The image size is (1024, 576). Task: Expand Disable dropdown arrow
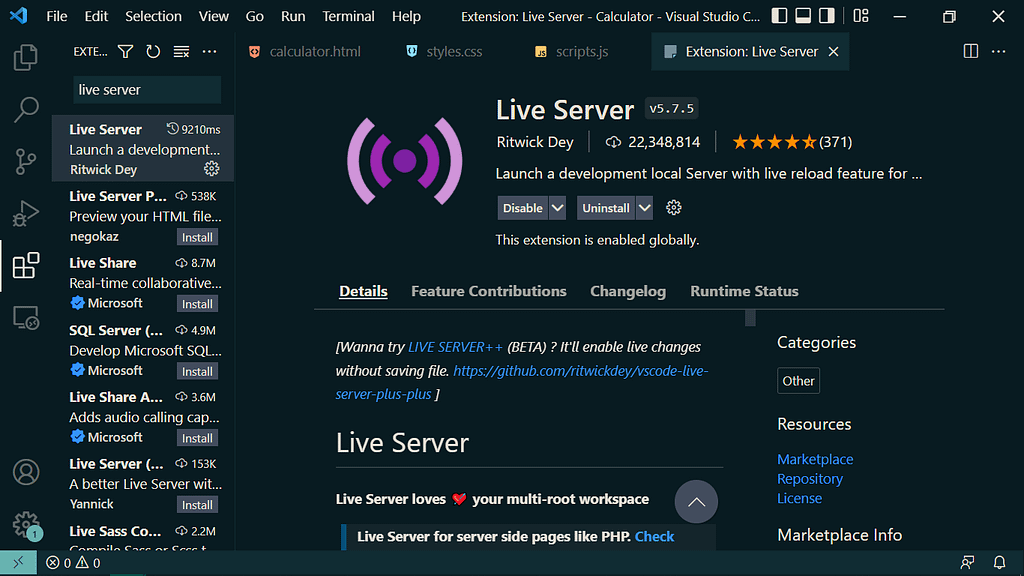(x=557, y=208)
